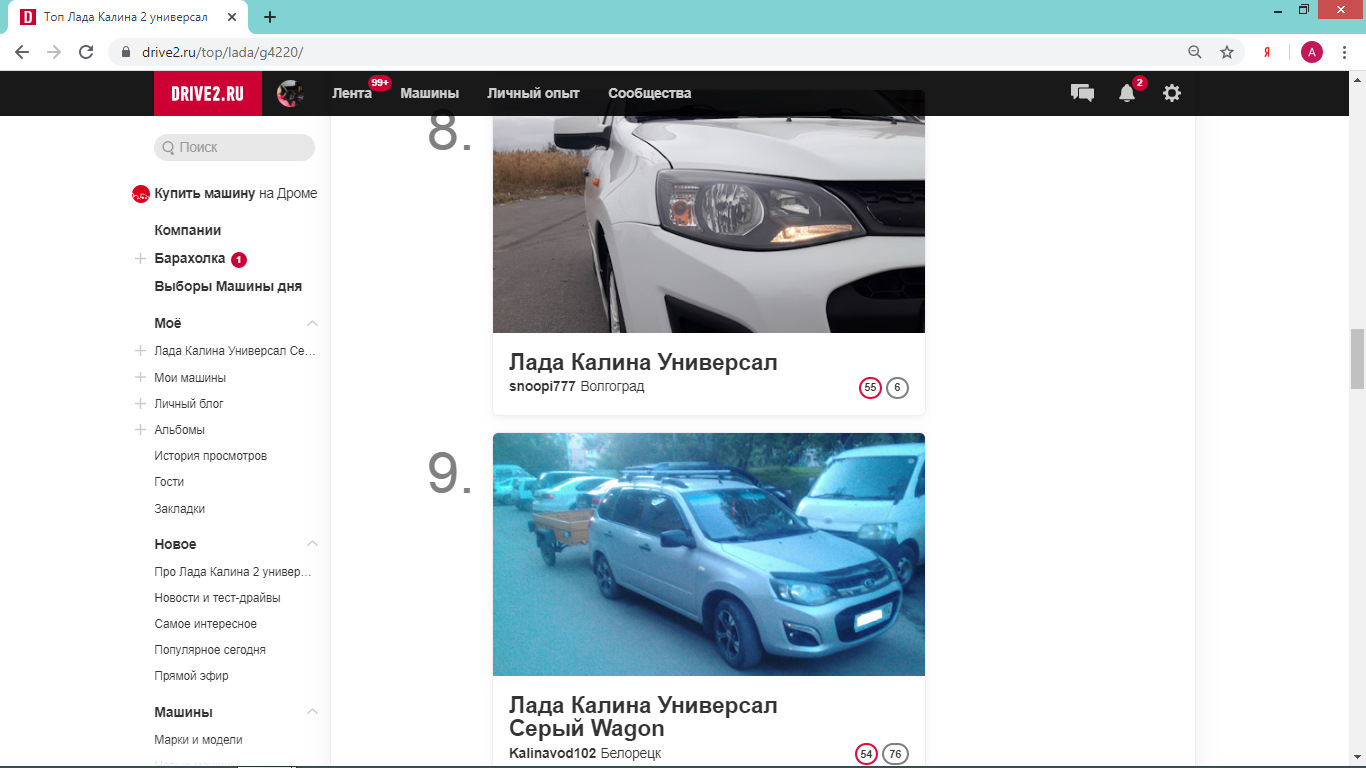1366x768 pixels.
Task: Click the gray 6 counter badge
Action: [x=897, y=388]
